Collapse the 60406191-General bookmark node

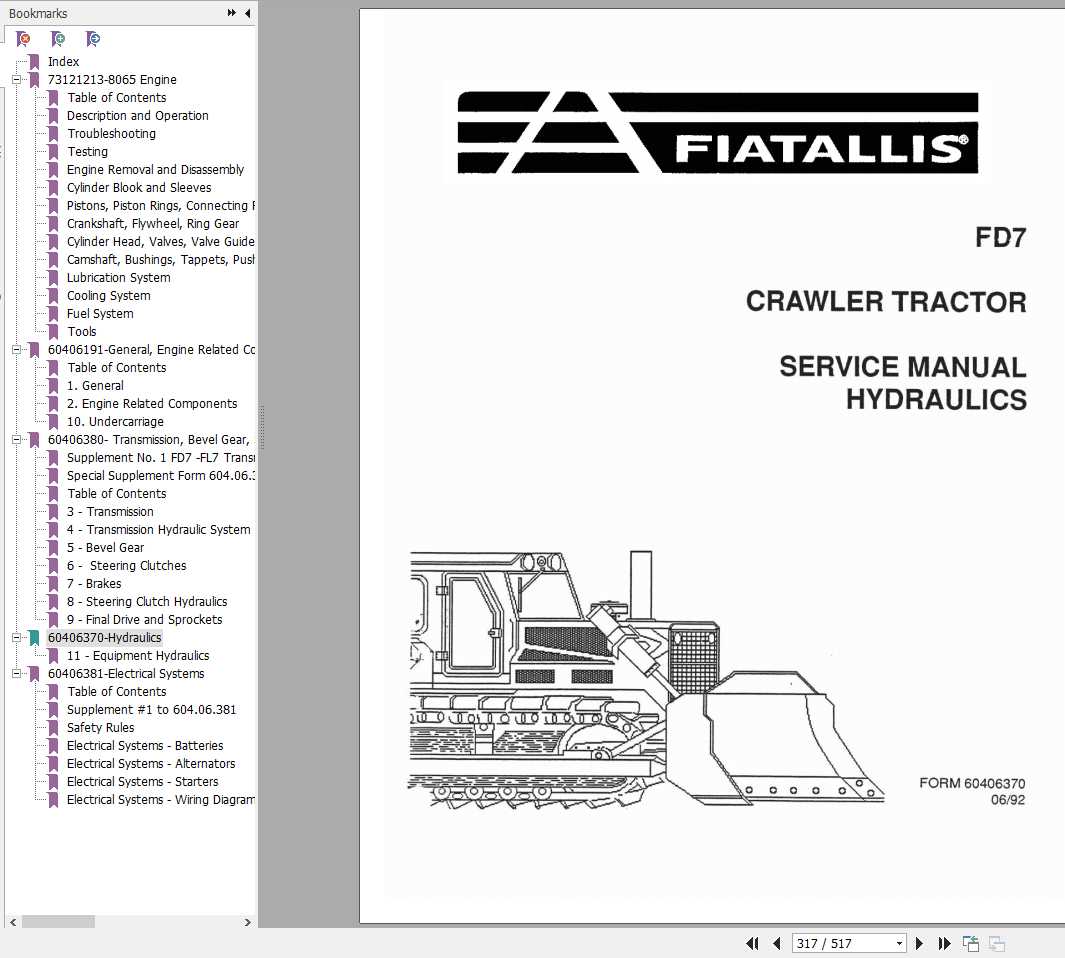pos(16,349)
